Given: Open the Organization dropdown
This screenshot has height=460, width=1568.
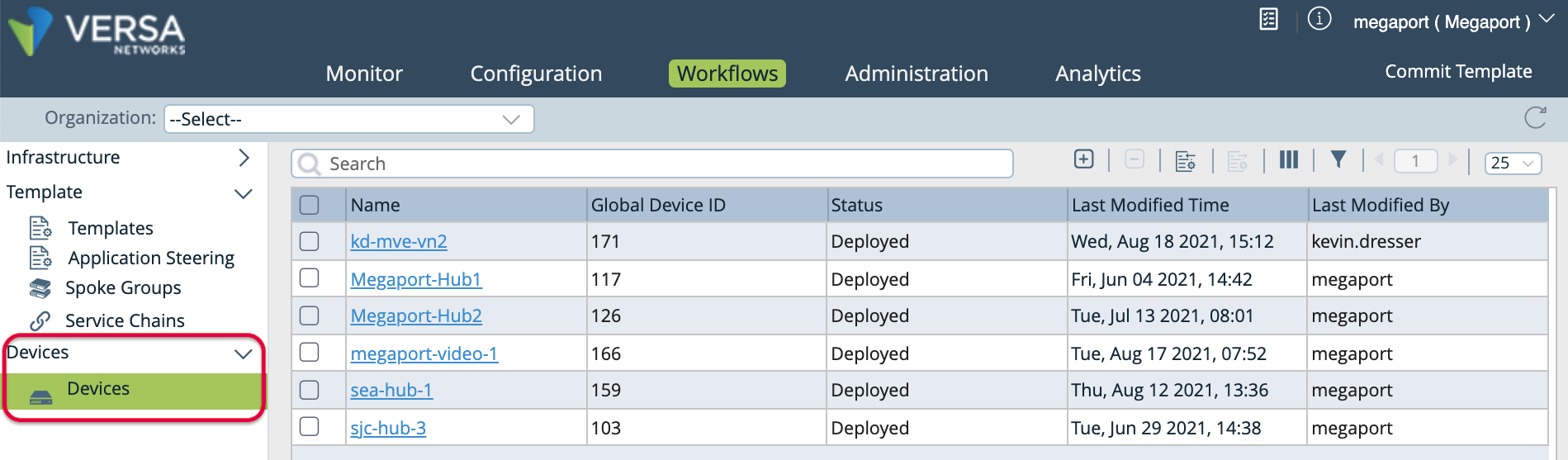Looking at the screenshot, I should coord(348,119).
